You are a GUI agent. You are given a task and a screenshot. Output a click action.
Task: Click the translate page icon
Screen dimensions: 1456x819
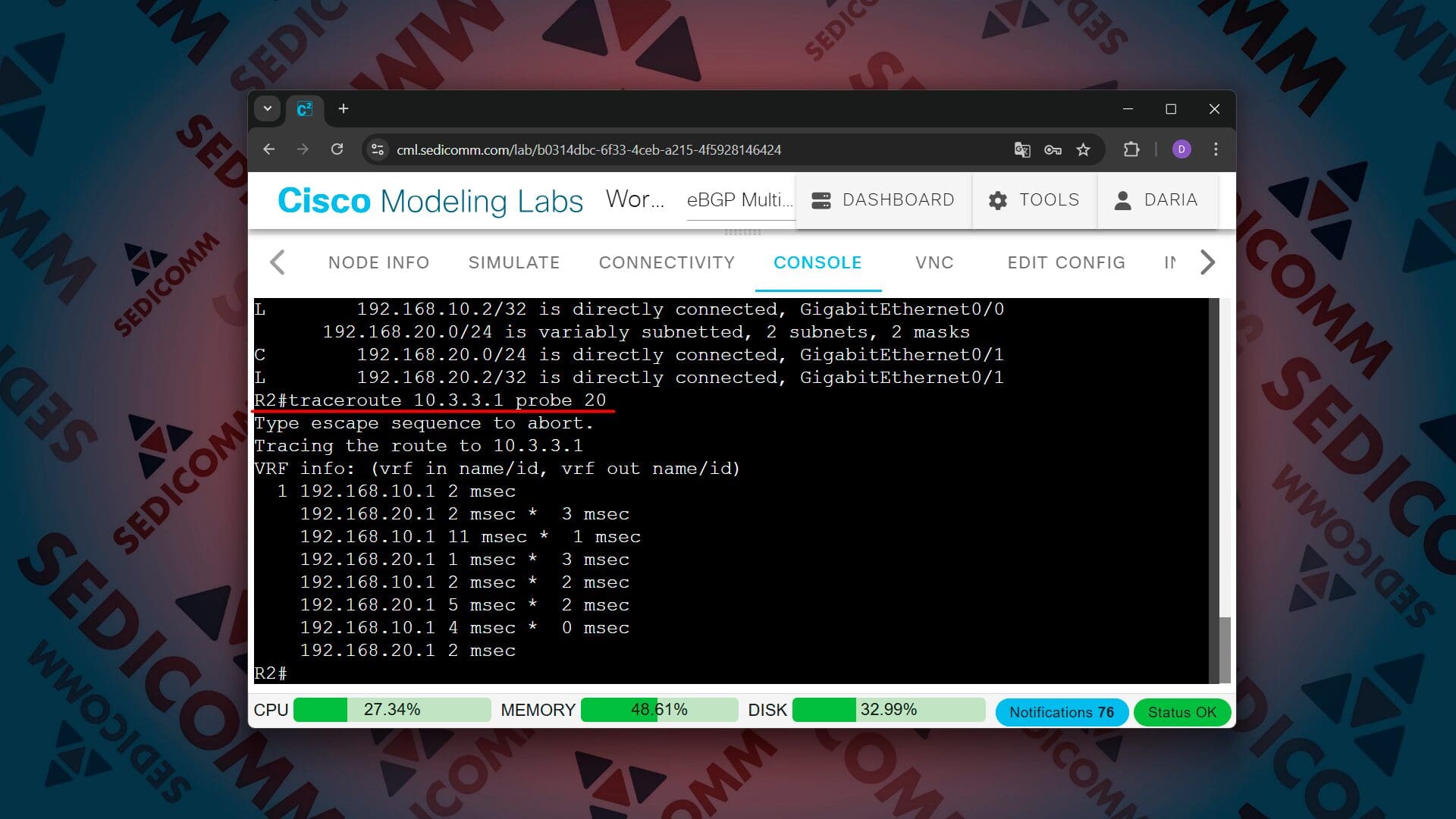pyautogui.click(x=1021, y=149)
